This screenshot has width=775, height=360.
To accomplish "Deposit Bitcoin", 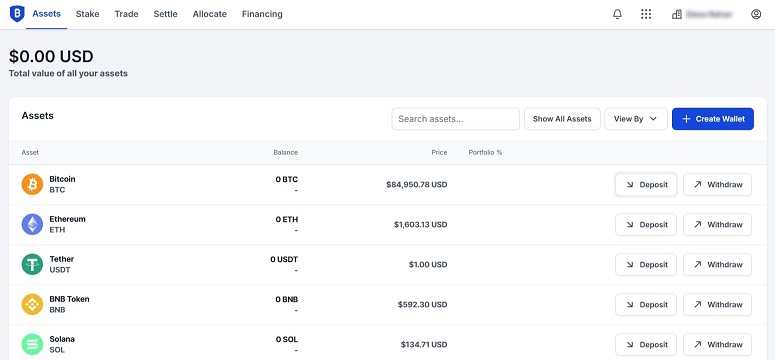I will click(x=646, y=184).
